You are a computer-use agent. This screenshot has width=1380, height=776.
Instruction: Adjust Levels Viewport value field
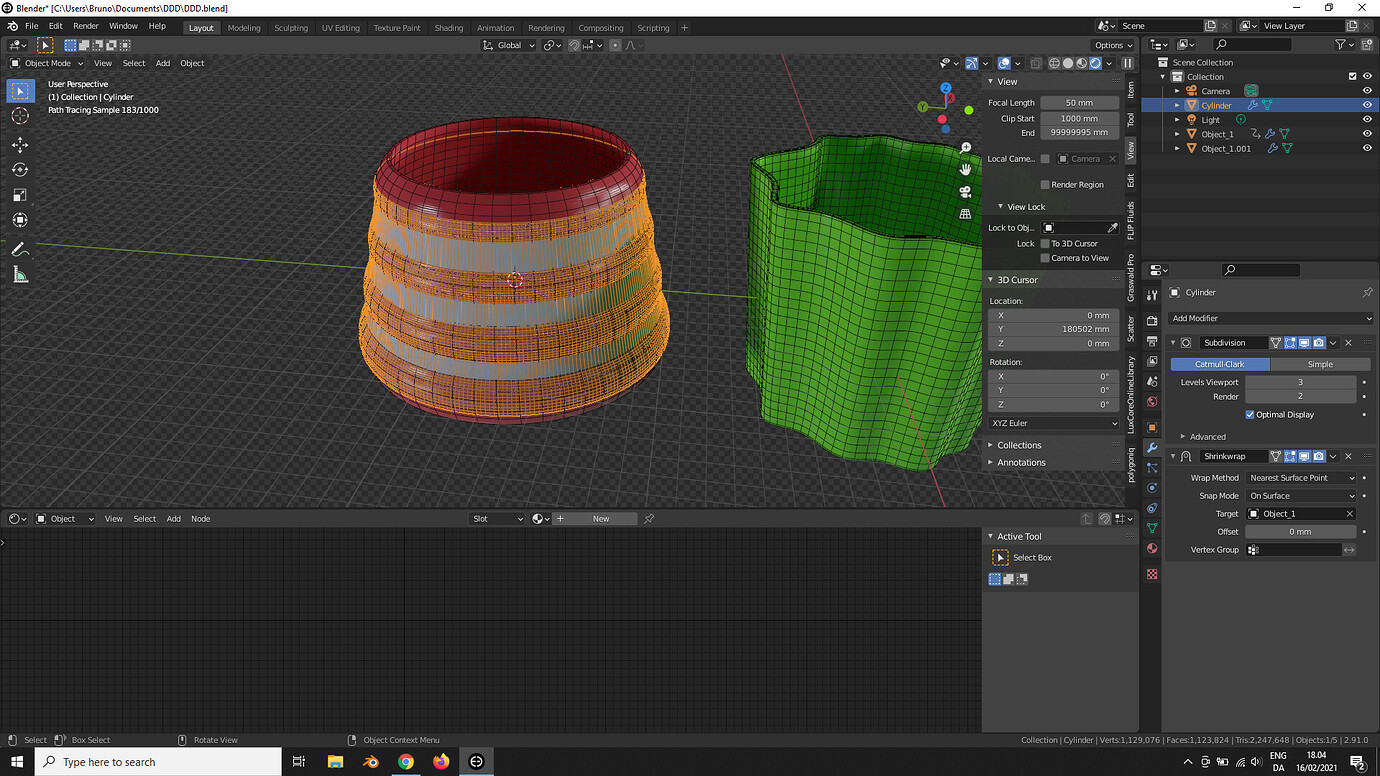(1301, 382)
